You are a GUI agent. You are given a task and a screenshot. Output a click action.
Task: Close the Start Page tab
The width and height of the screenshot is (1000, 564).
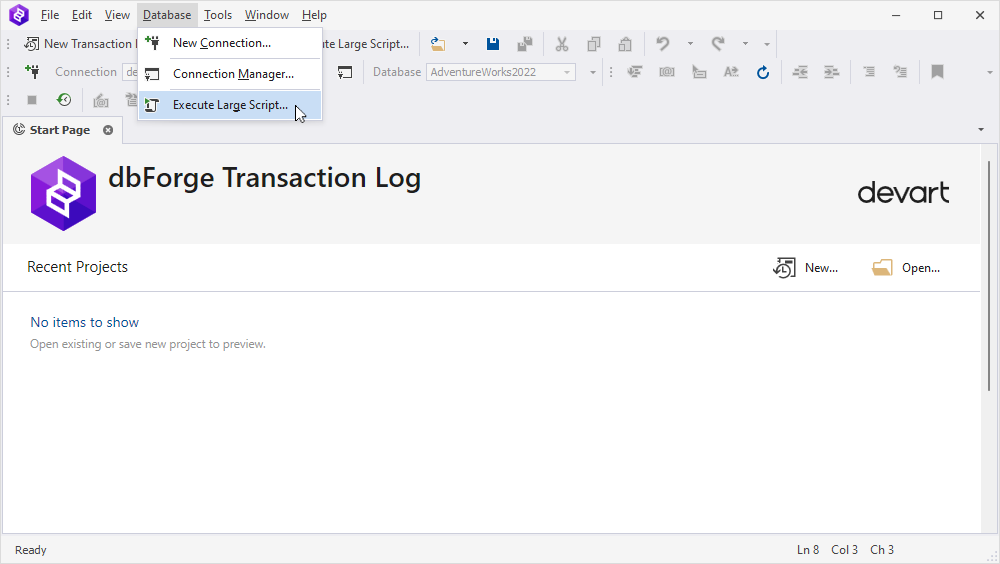tap(108, 130)
